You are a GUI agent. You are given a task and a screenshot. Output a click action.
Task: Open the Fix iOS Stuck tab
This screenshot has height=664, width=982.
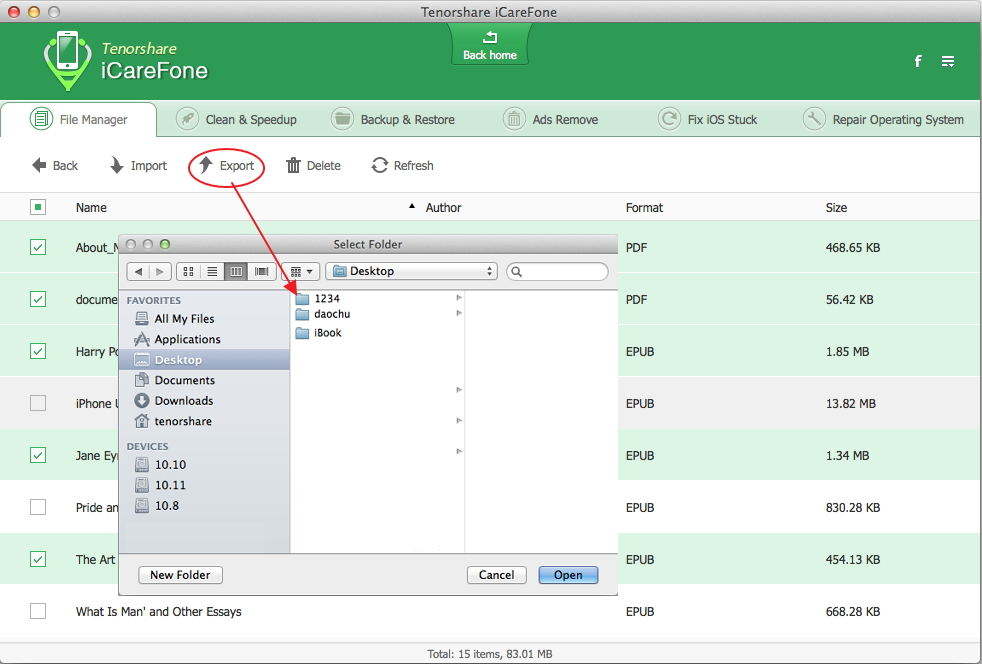708,119
